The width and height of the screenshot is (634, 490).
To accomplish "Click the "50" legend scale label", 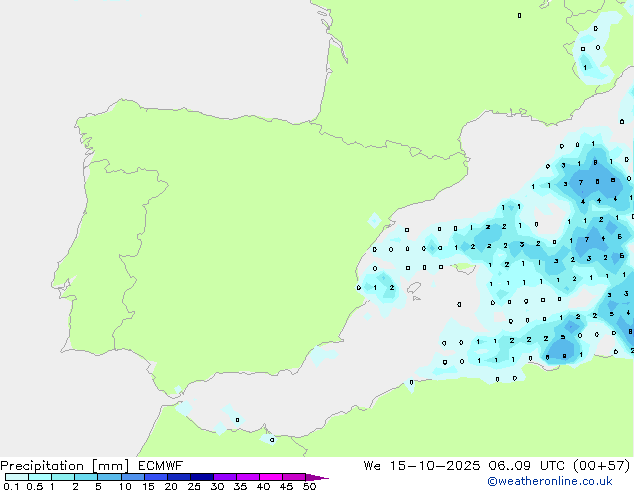I will click(309, 486).
